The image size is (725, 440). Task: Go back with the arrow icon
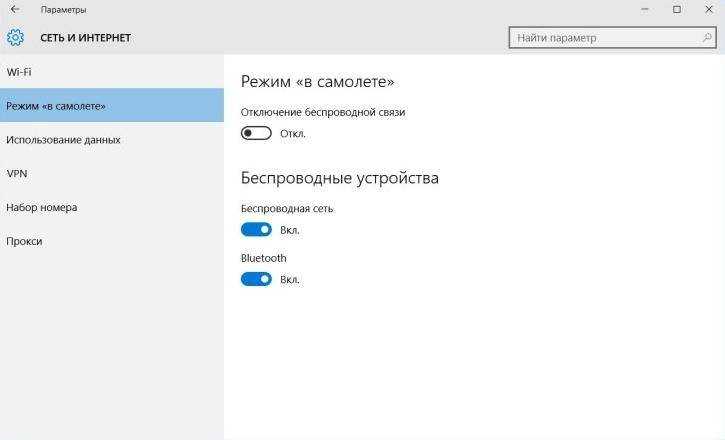[15, 9]
